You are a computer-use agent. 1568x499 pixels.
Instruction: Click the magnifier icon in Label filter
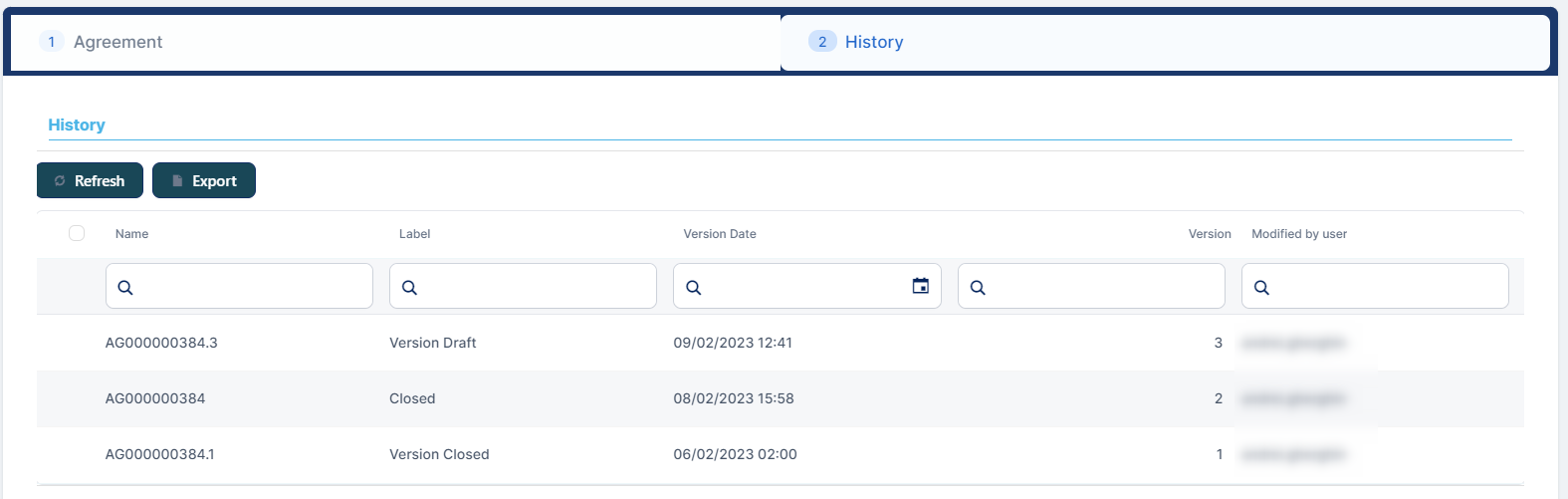click(409, 287)
